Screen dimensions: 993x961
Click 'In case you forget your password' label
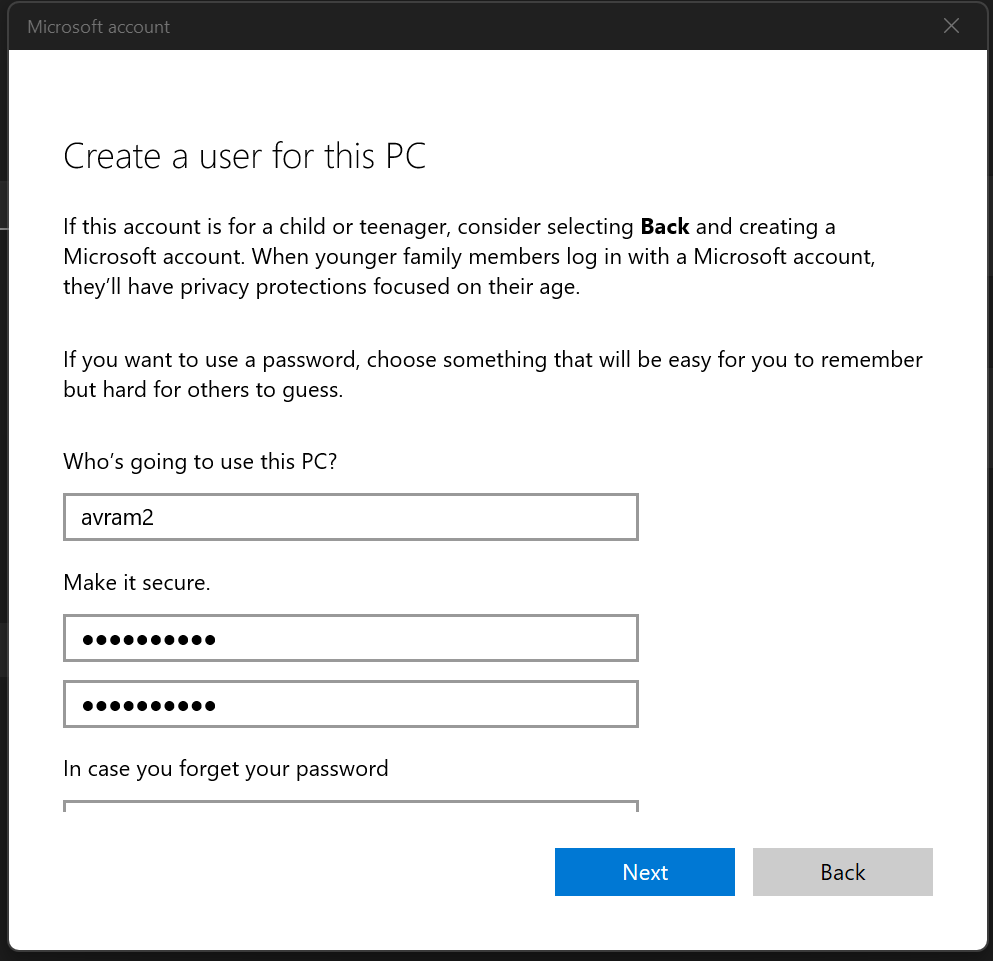coord(225,769)
